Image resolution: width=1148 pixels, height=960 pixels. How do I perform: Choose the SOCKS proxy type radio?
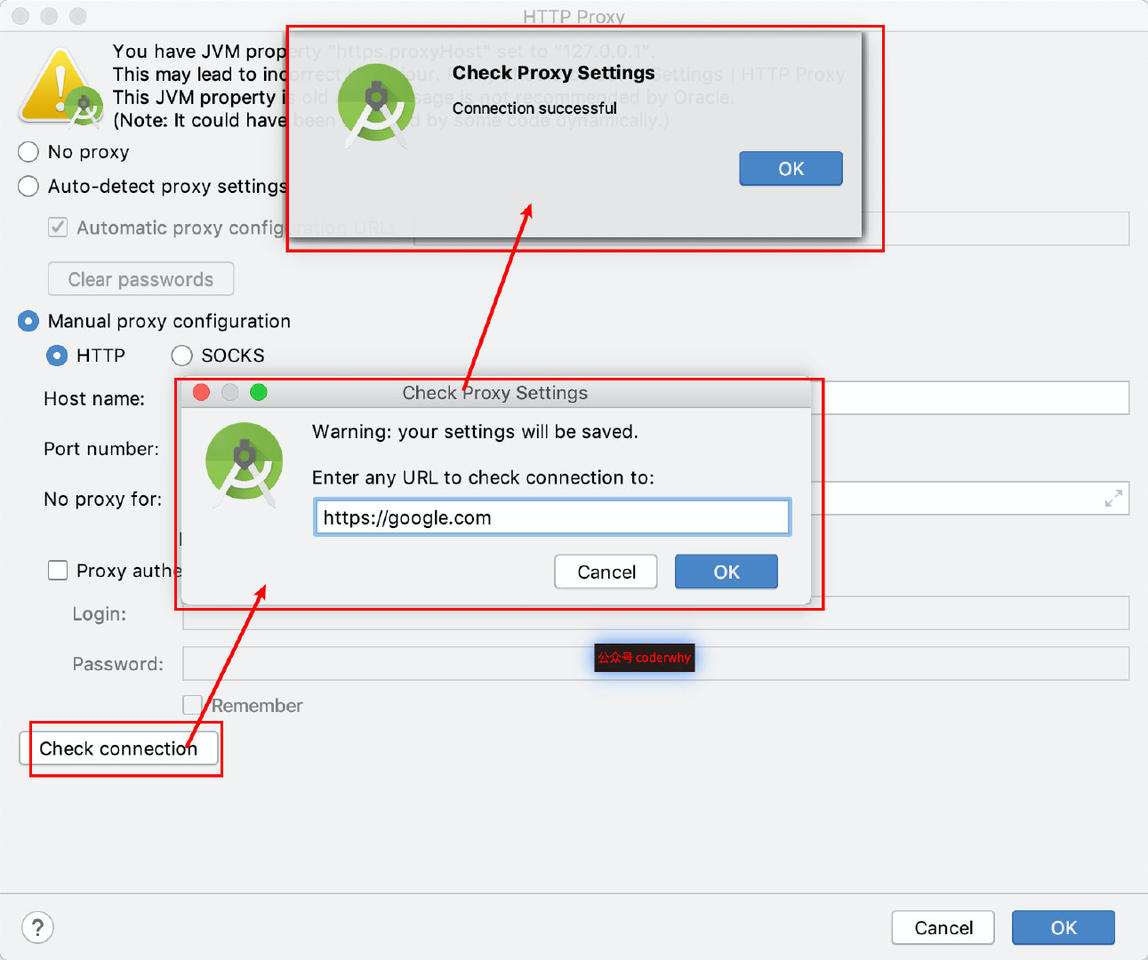pos(182,355)
